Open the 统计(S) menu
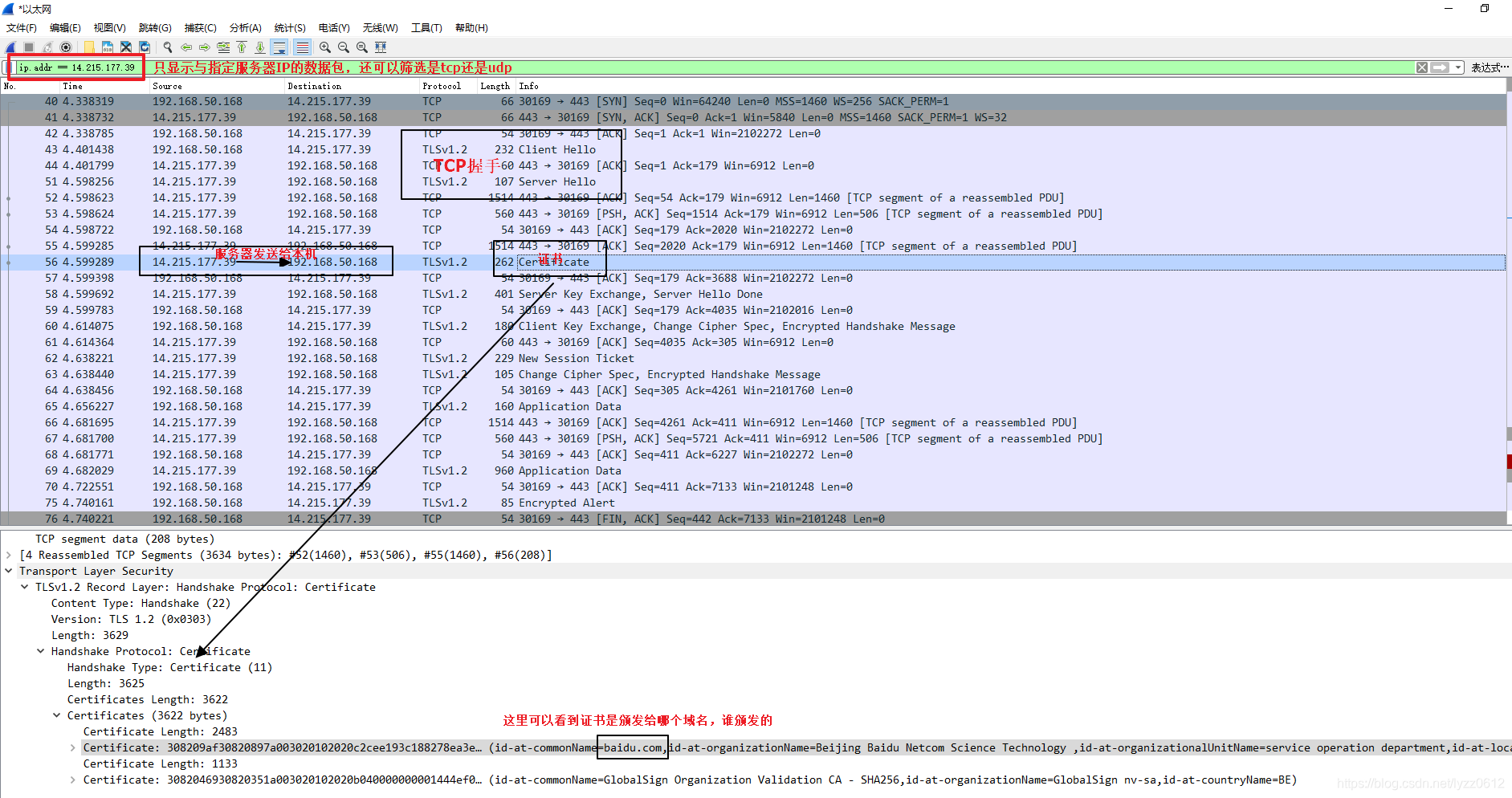 (x=289, y=27)
